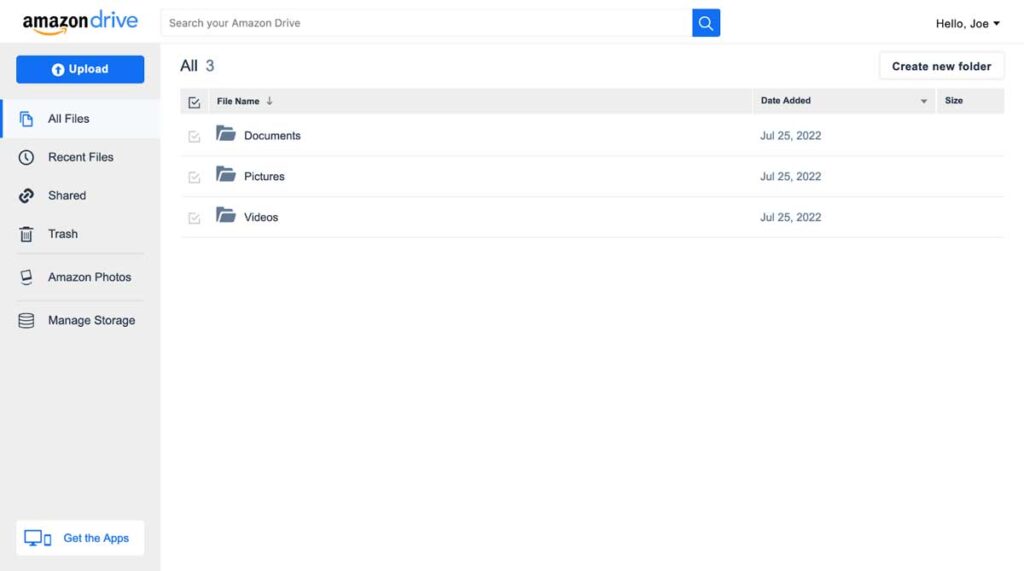
Task: Open the Videos folder icon
Action: (226, 215)
